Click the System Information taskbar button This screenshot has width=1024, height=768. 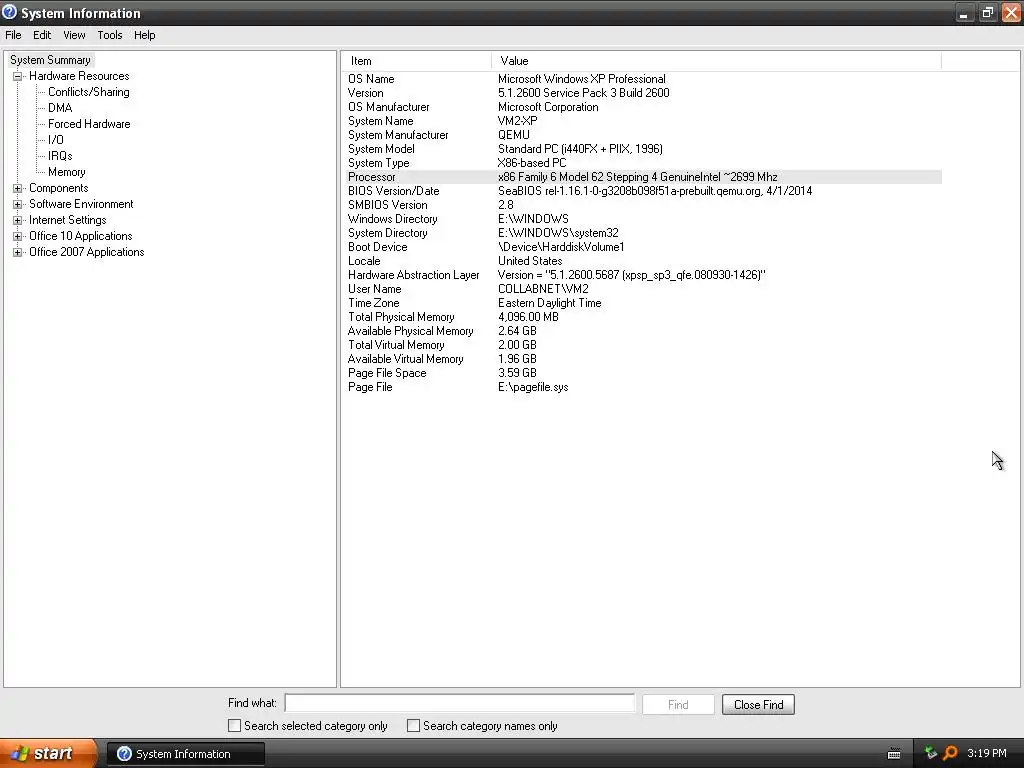[x=185, y=754]
